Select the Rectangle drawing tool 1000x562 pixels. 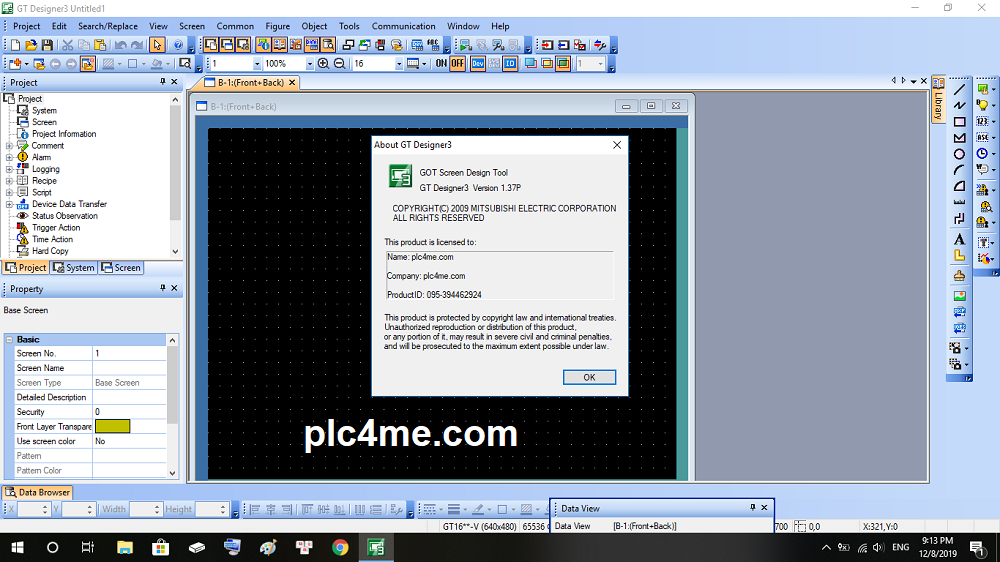pos(959,122)
